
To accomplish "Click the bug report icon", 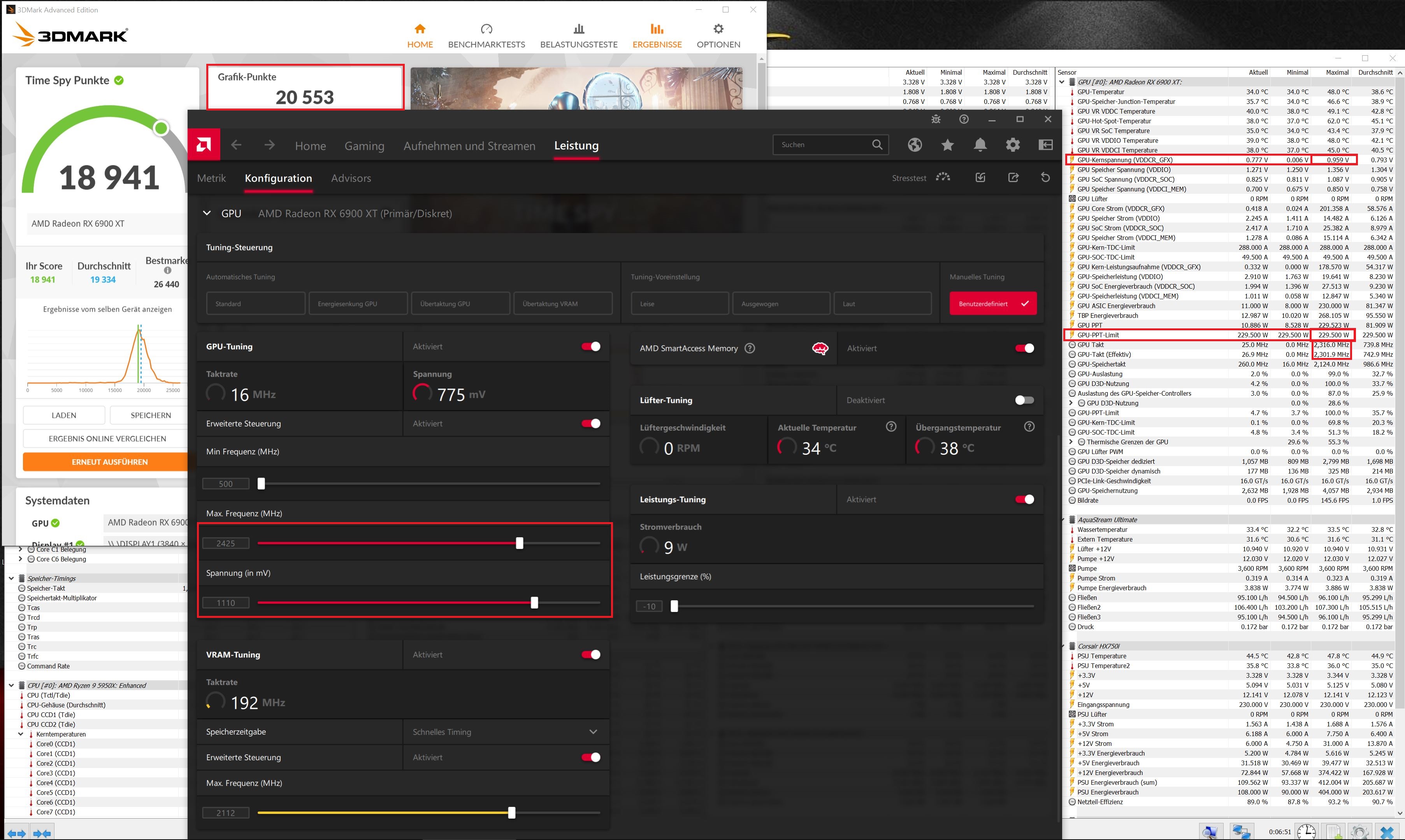I will click(x=936, y=119).
